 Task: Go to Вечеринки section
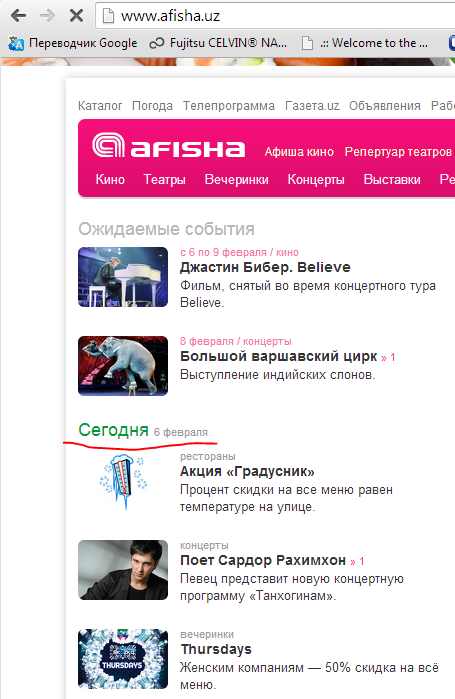pos(237,179)
